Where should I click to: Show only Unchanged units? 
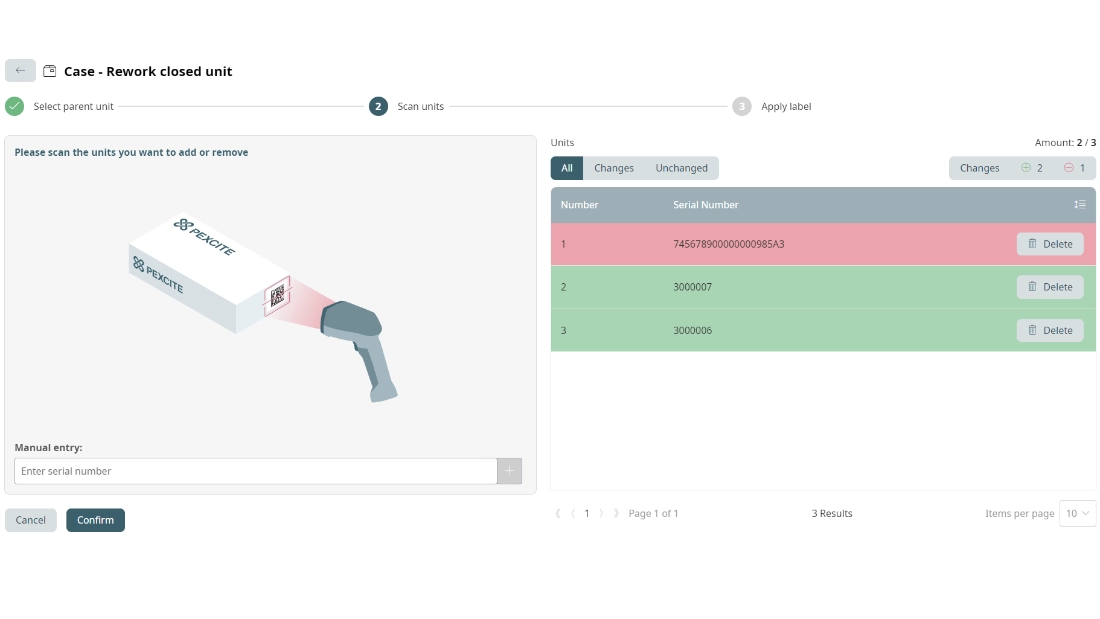point(681,168)
